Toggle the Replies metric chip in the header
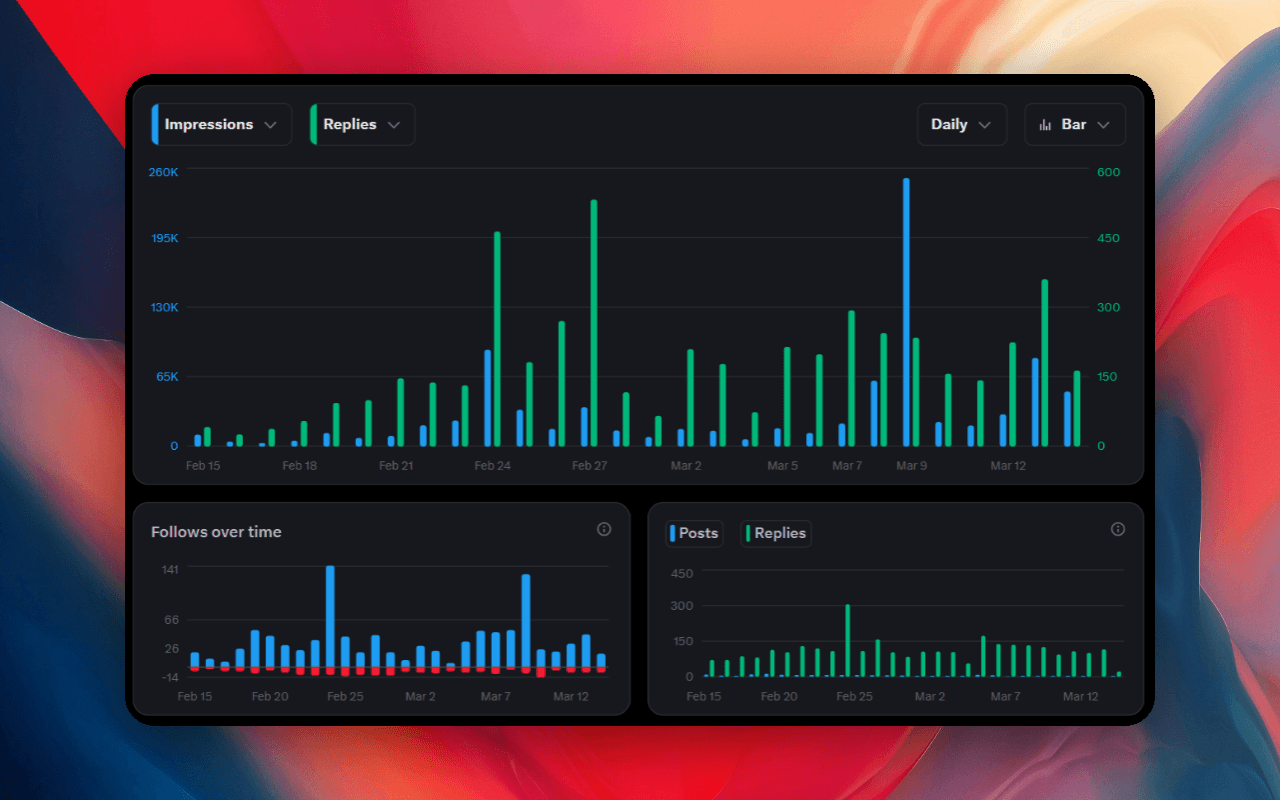Image resolution: width=1280 pixels, height=800 pixels. pyautogui.click(x=361, y=124)
